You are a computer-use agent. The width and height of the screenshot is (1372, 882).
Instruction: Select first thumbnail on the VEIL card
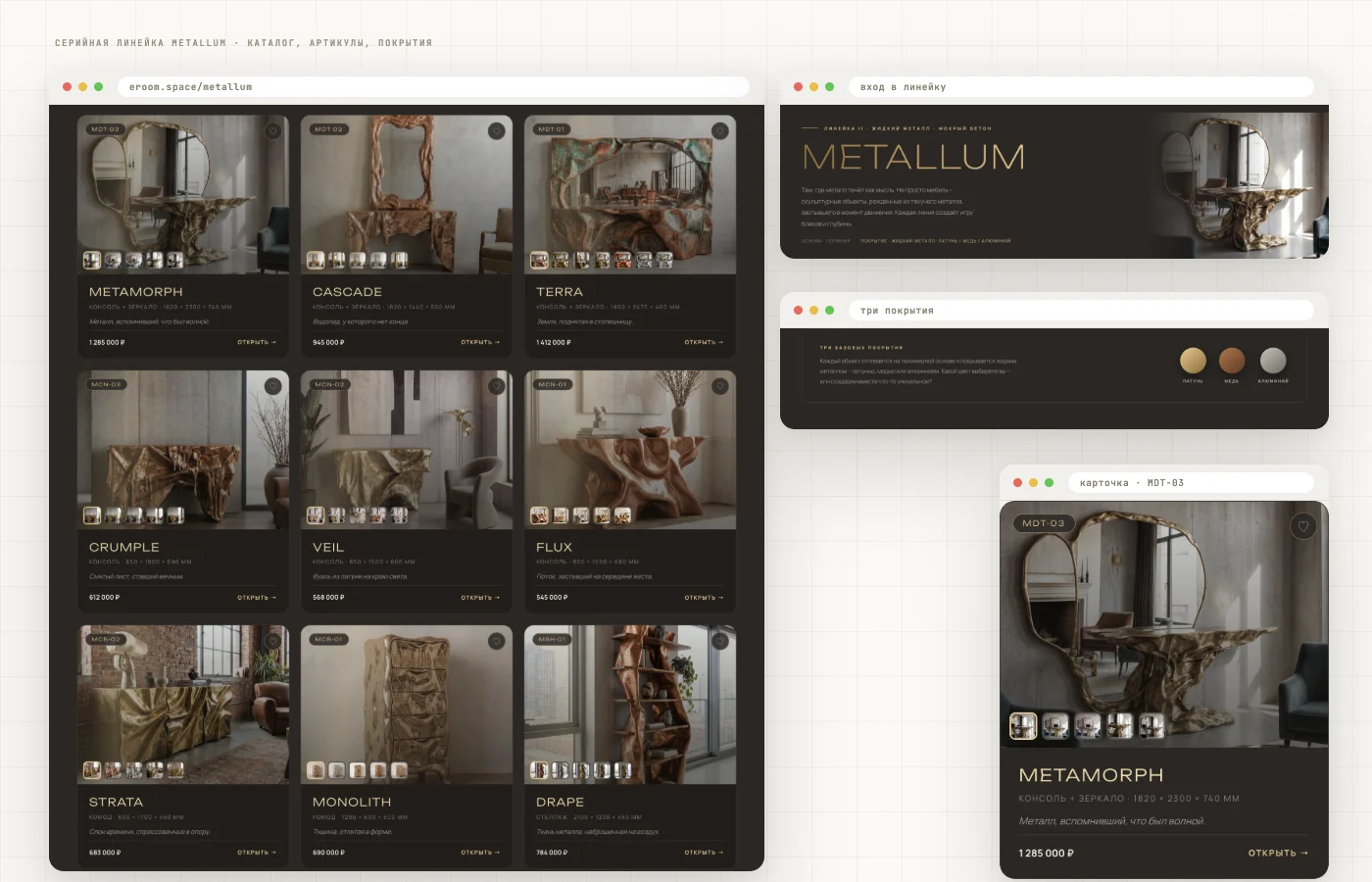pyautogui.click(x=316, y=515)
